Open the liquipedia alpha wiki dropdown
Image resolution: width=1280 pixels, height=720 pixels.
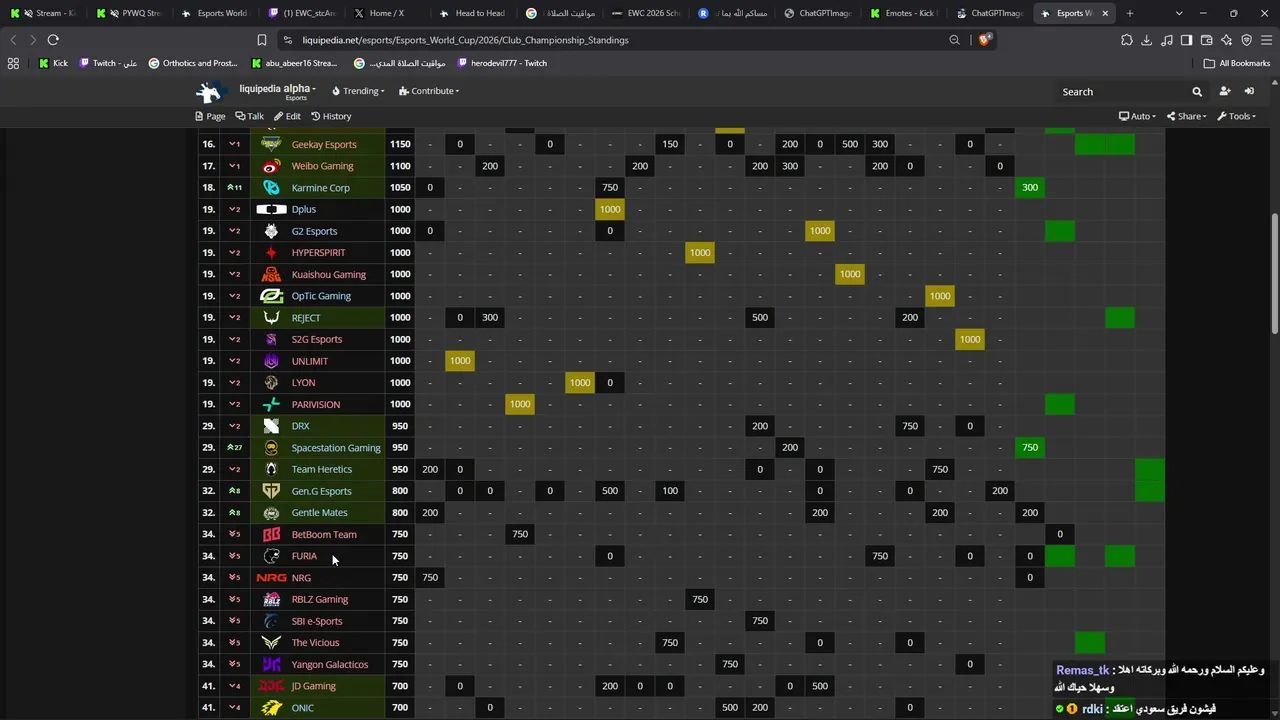pyautogui.click(x=277, y=89)
